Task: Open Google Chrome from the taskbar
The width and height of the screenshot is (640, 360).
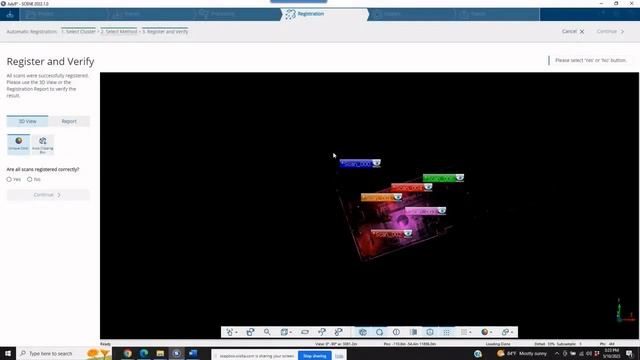Action: tap(128, 353)
